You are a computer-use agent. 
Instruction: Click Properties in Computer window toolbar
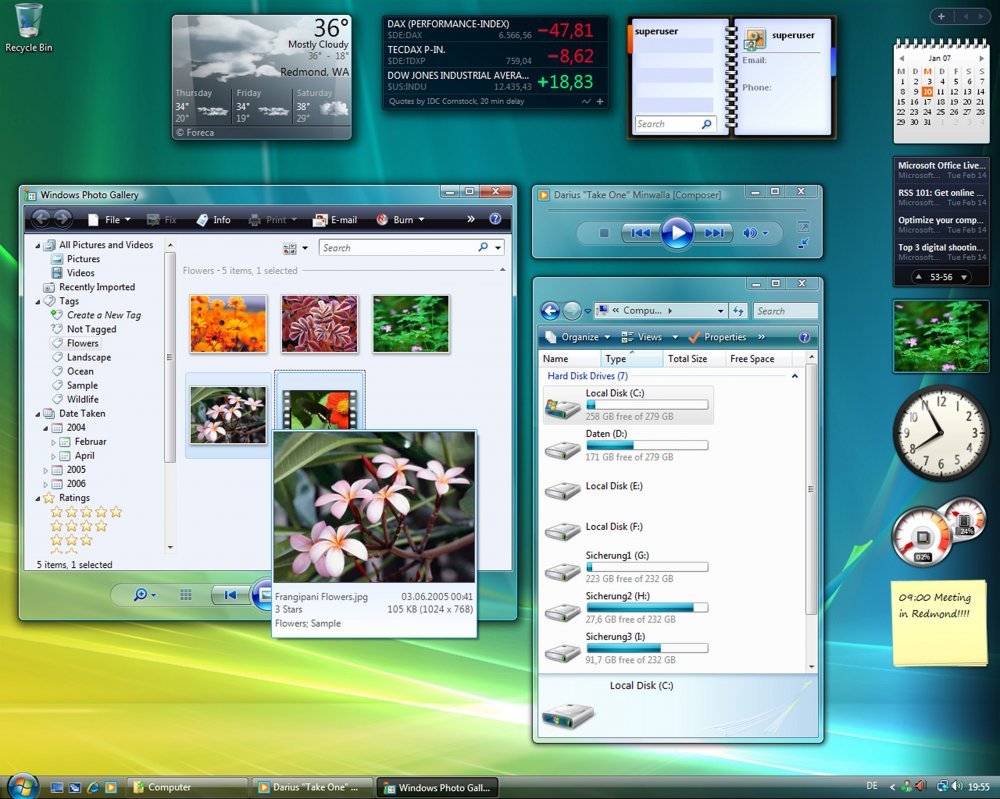coord(717,337)
